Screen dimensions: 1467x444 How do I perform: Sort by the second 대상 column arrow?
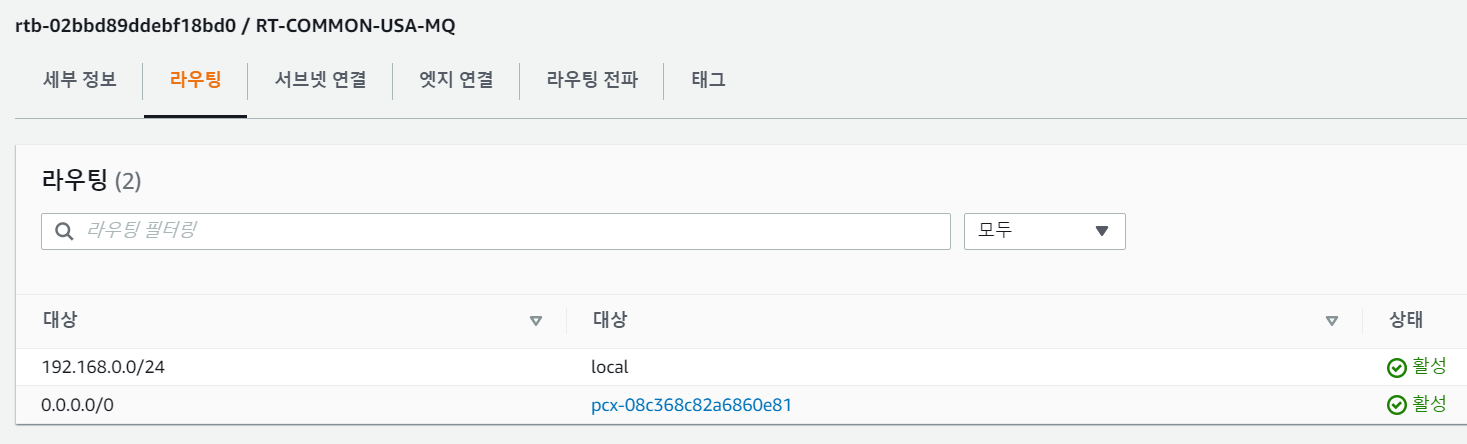1331,321
